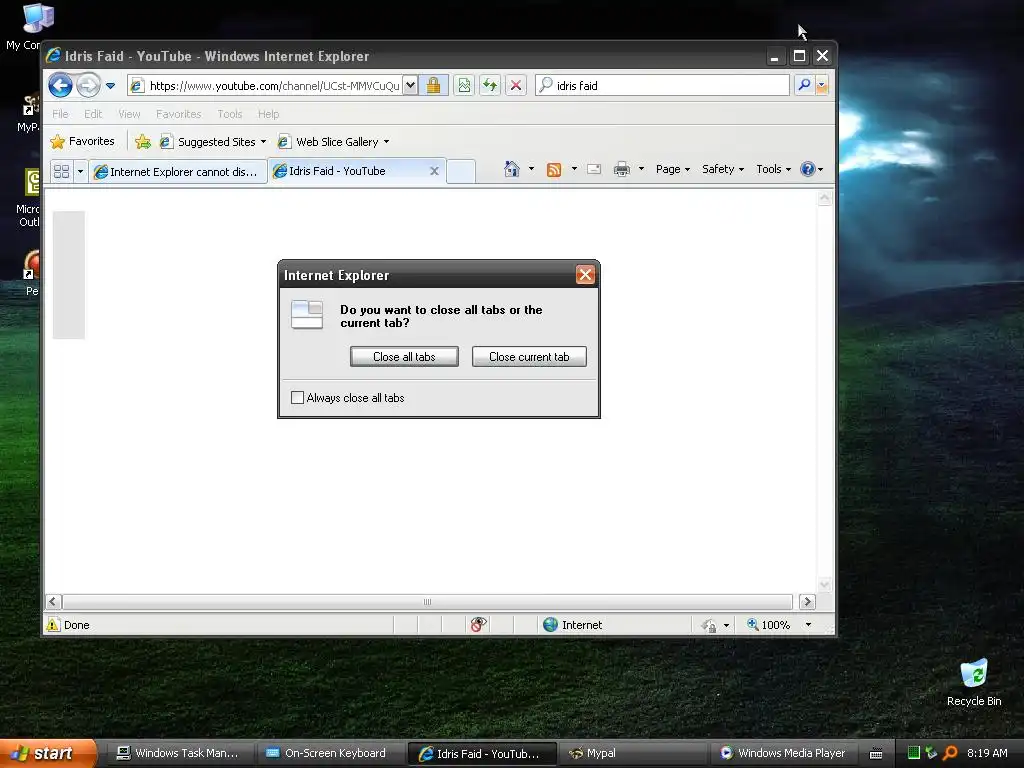Open a new tab button
Viewport: 1024px width, 768px height.
[460, 171]
